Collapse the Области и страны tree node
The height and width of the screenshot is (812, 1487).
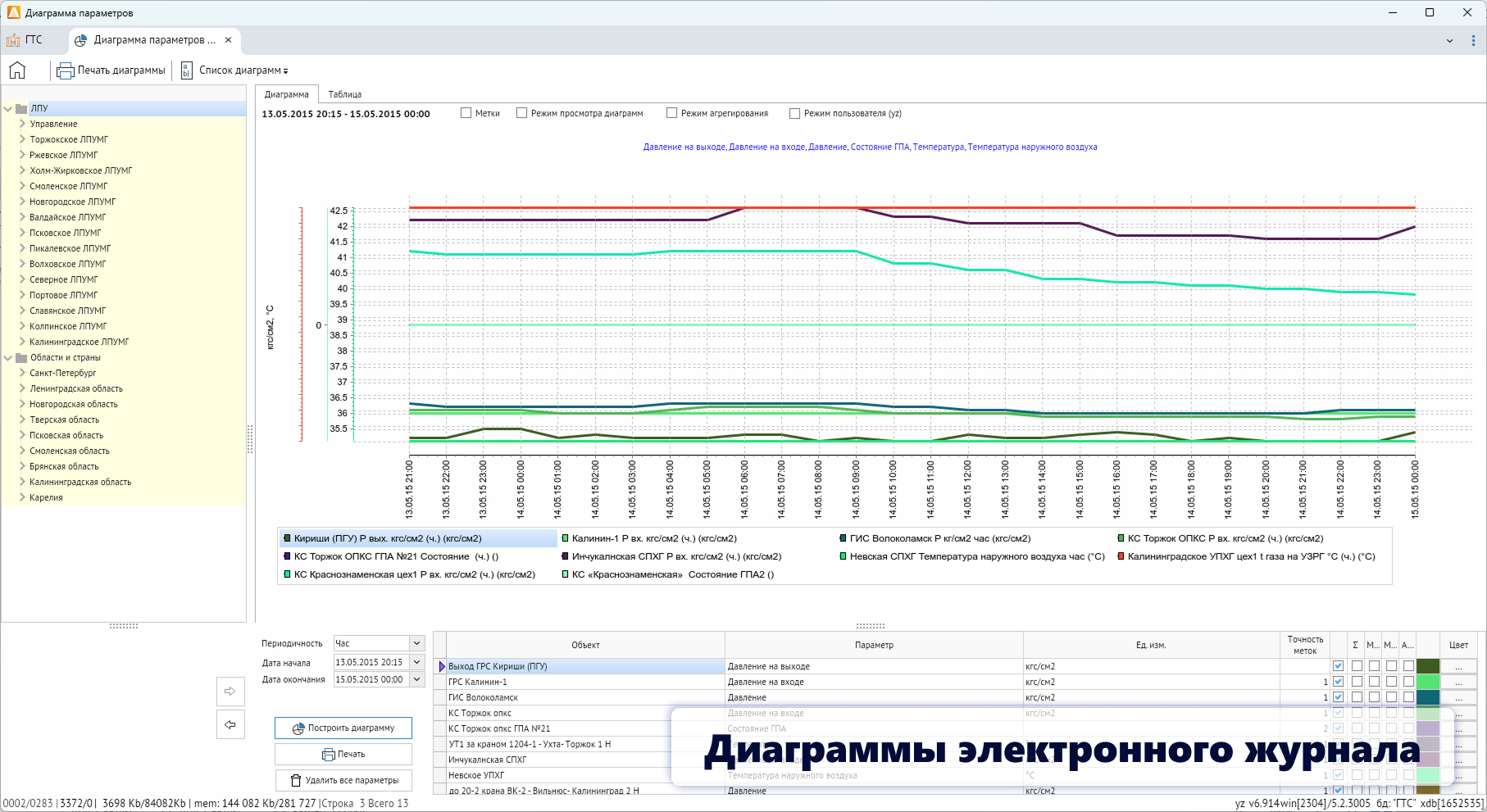8,357
